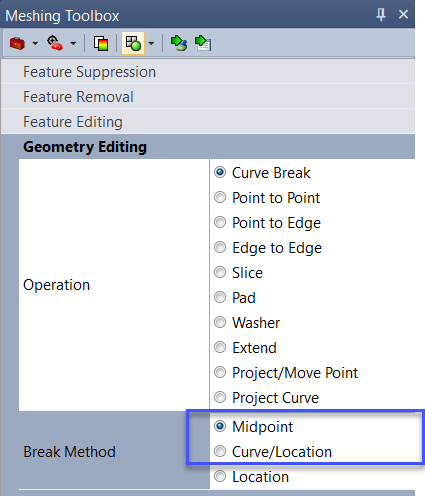Choose Location break method
This screenshot has height=496, width=425.
(x=251, y=476)
